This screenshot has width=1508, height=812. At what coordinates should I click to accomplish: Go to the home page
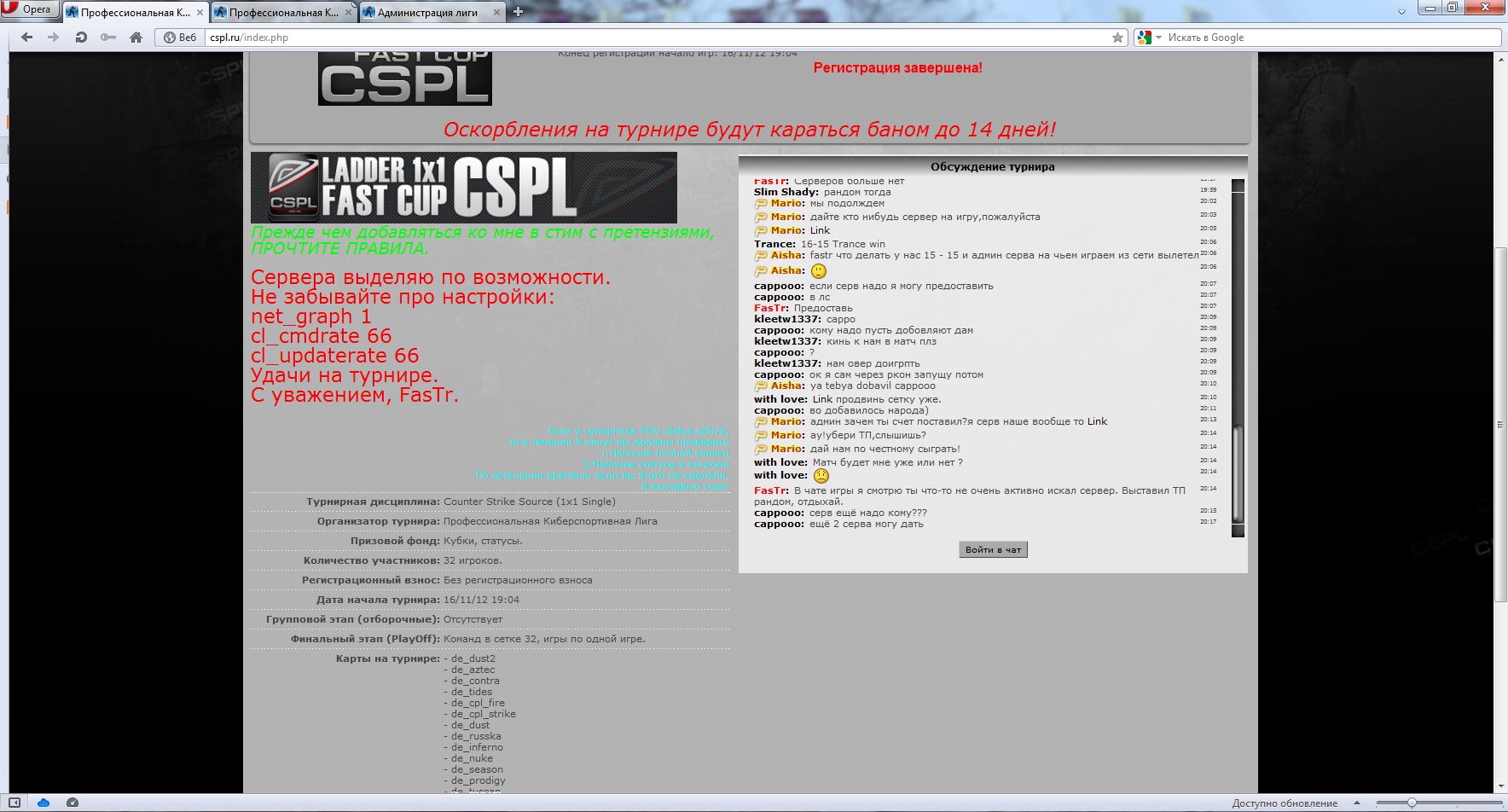(136, 38)
